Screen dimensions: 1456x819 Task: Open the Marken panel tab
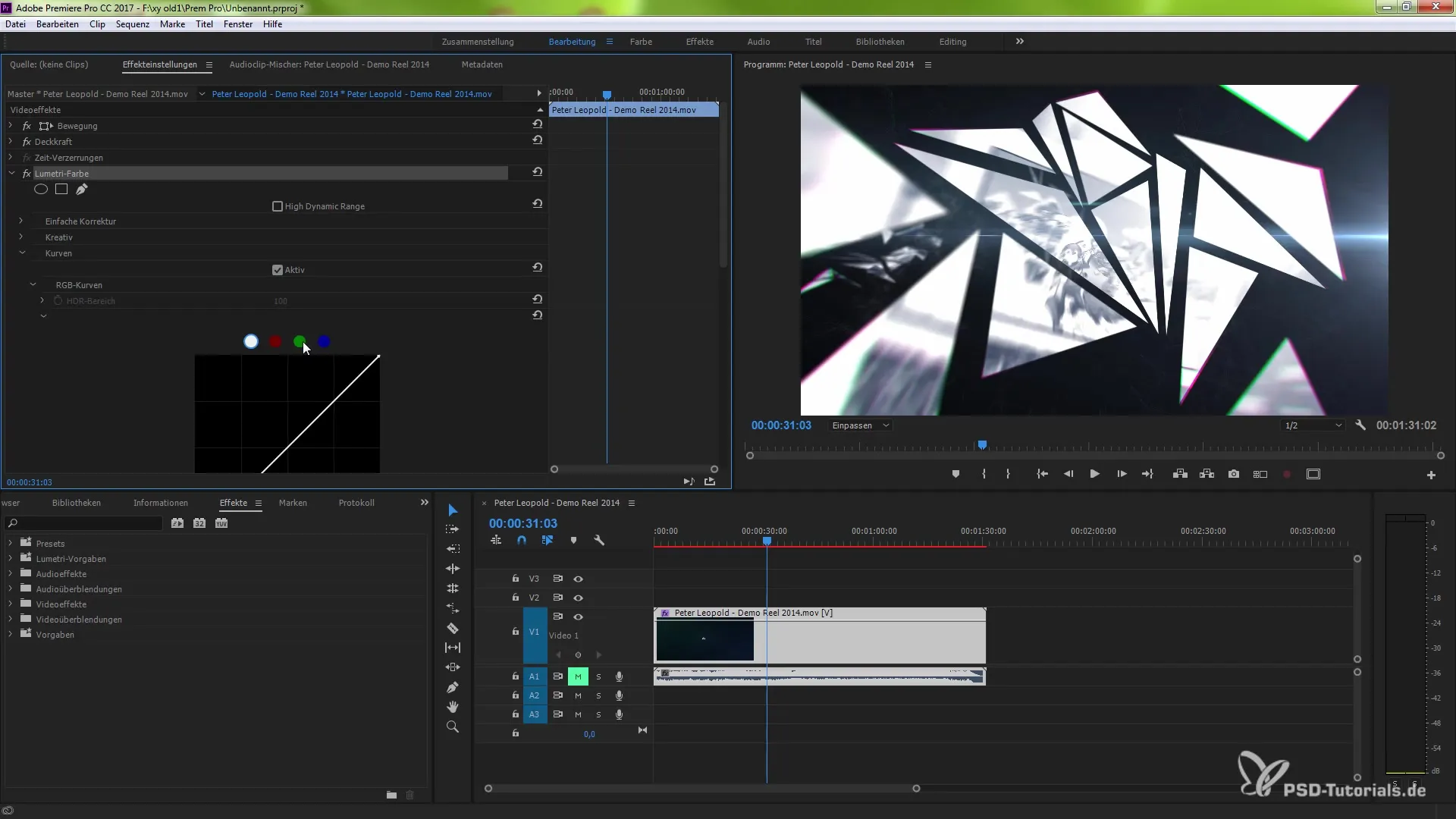pyautogui.click(x=293, y=503)
